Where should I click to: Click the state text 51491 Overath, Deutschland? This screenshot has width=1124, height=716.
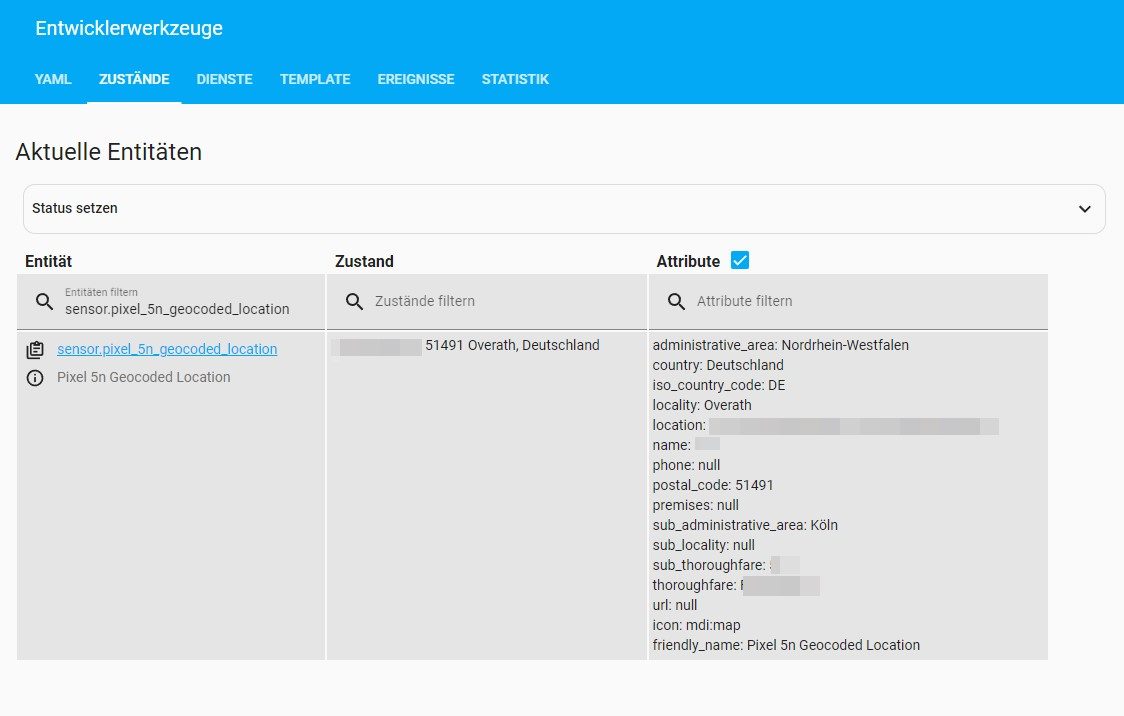[513, 345]
